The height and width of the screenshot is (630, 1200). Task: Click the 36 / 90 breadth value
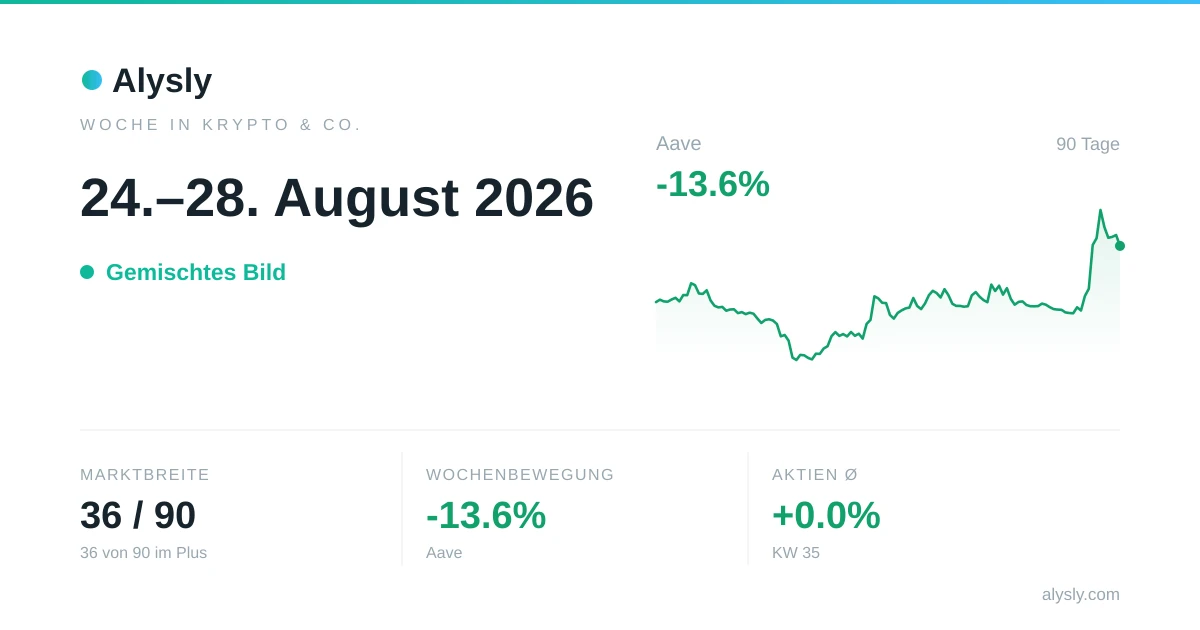[138, 516]
